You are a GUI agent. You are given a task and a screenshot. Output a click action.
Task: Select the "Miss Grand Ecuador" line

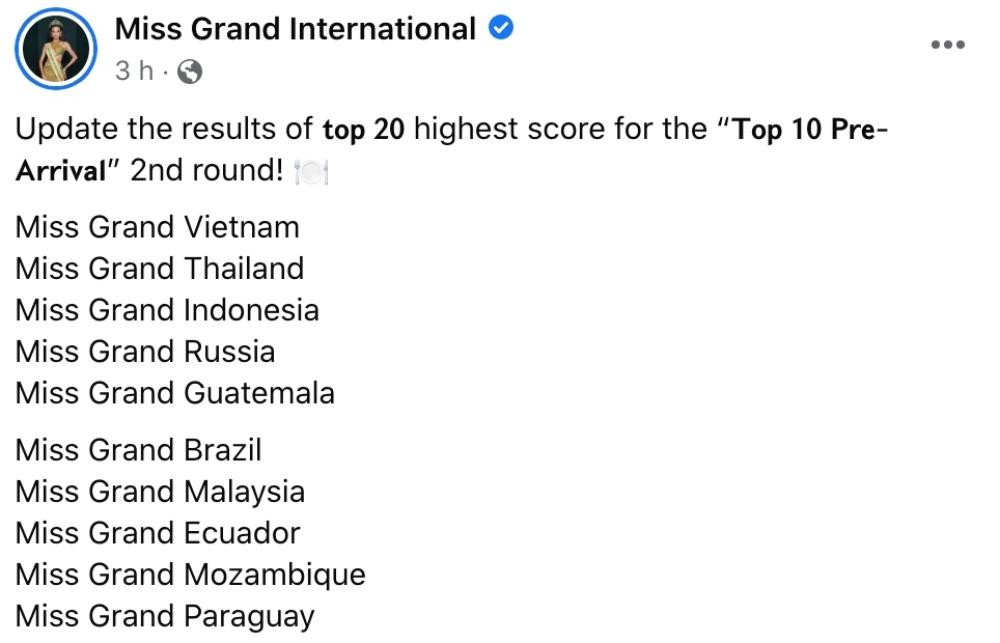tap(157, 533)
